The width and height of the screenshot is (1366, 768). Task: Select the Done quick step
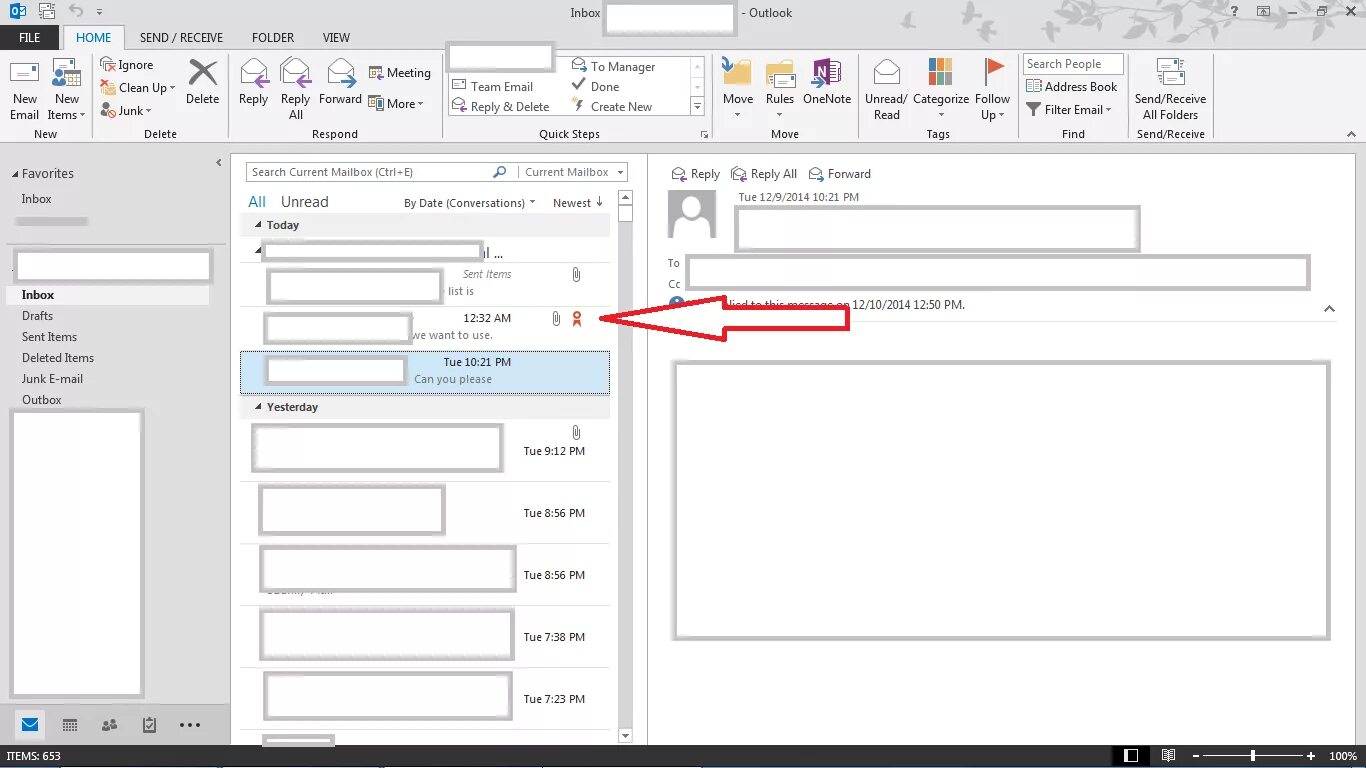pos(596,87)
